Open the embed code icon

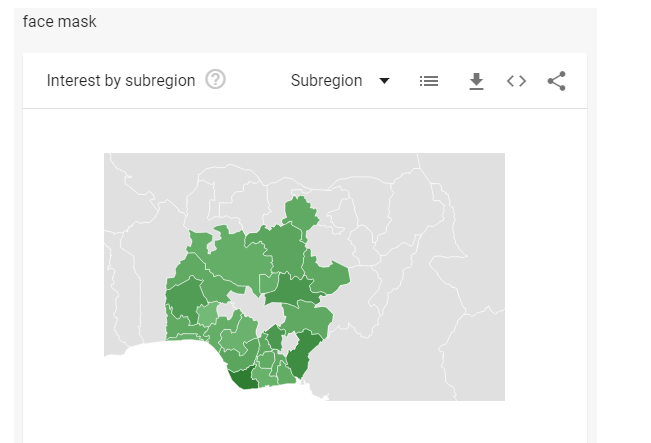(x=516, y=81)
